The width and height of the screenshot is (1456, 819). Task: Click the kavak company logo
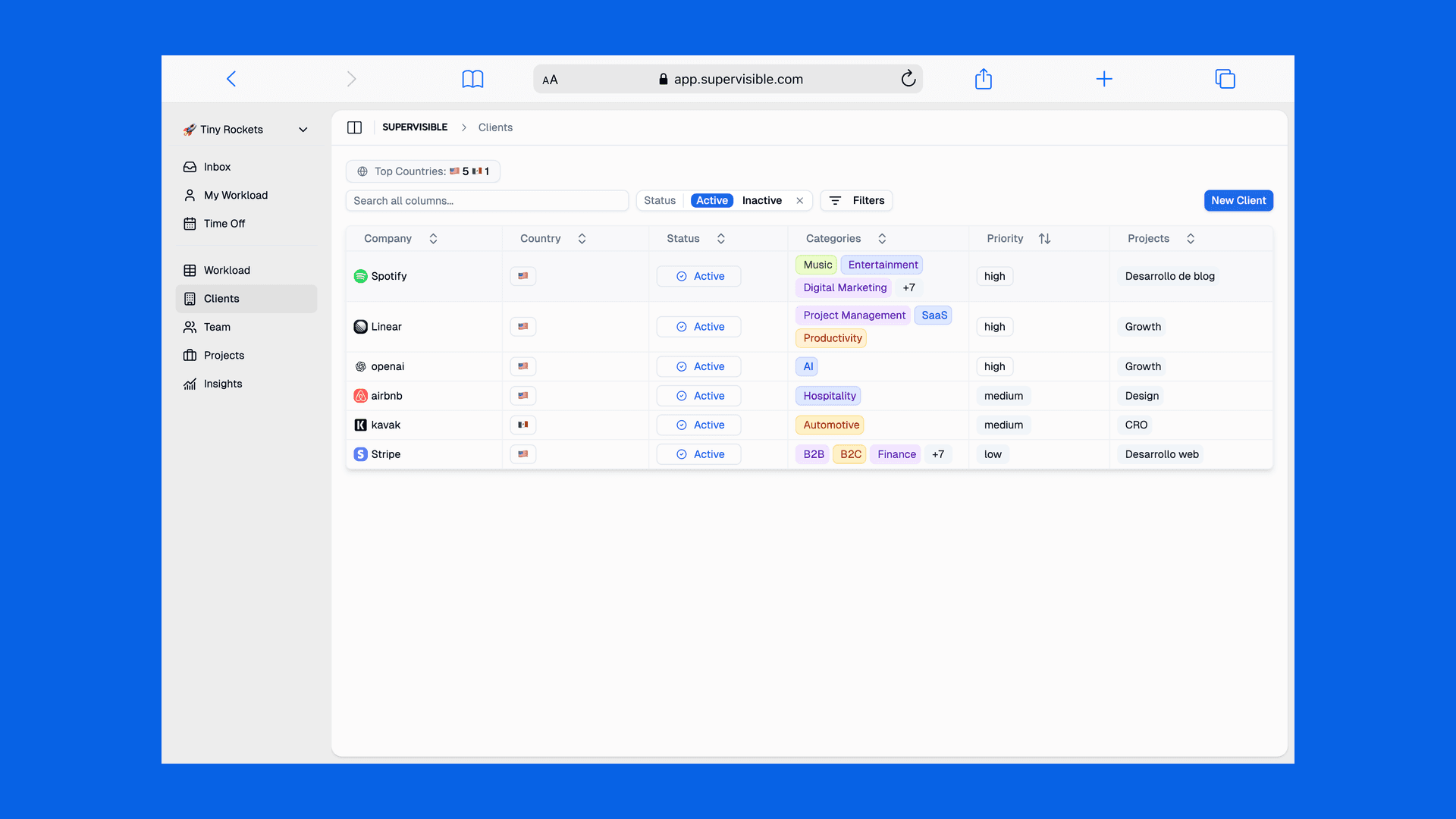pyautogui.click(x=361, y=425)
